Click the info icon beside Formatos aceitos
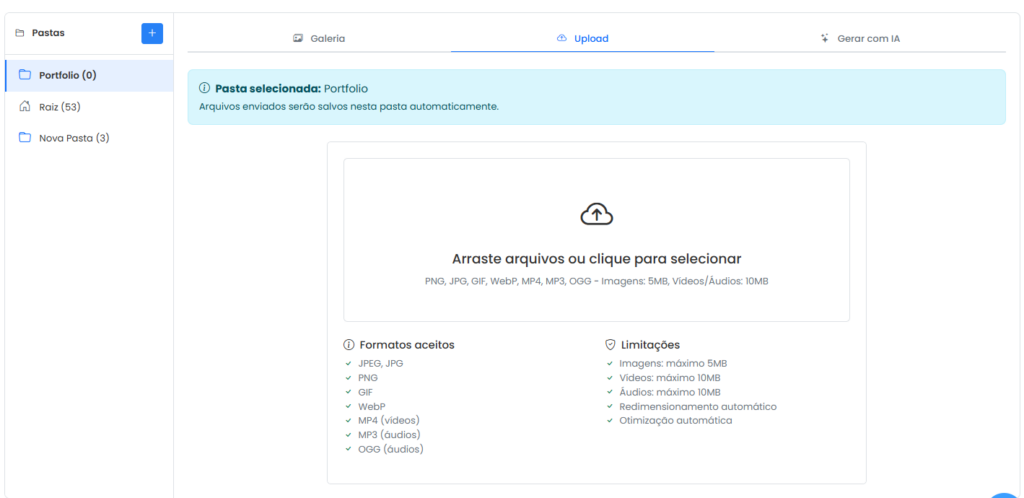The width and height of the screenshot is (1024, 498). (x=349, y=344)
